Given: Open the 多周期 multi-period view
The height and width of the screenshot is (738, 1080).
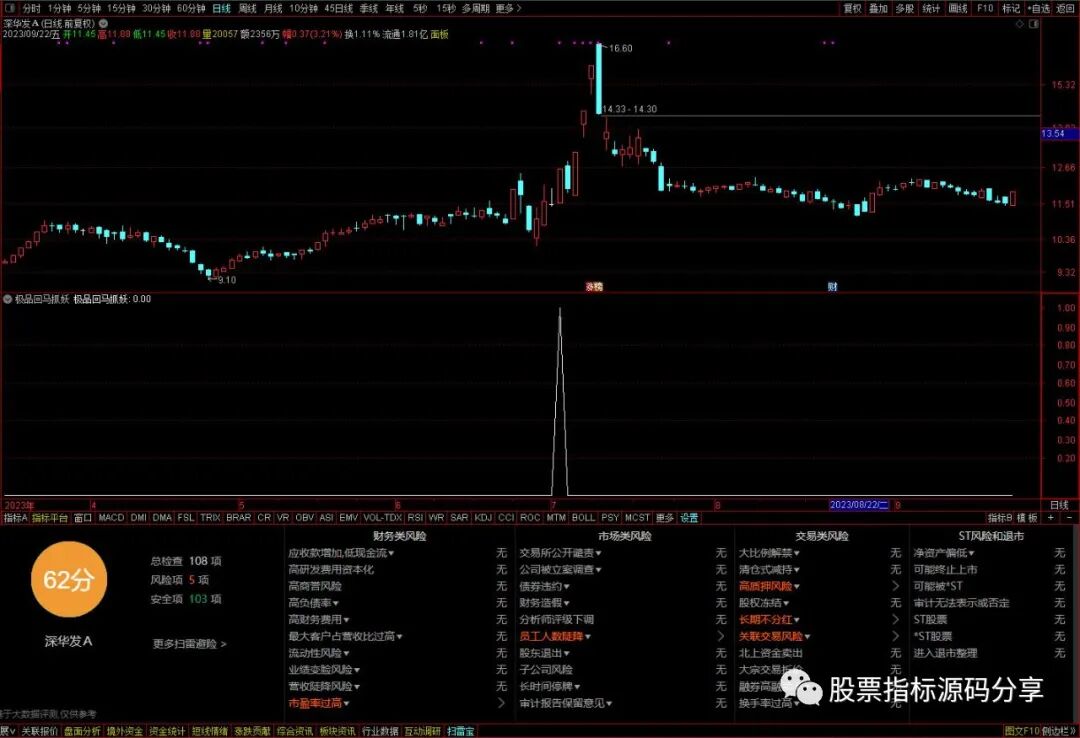Looking at the screenshot, I should [475, 8].
